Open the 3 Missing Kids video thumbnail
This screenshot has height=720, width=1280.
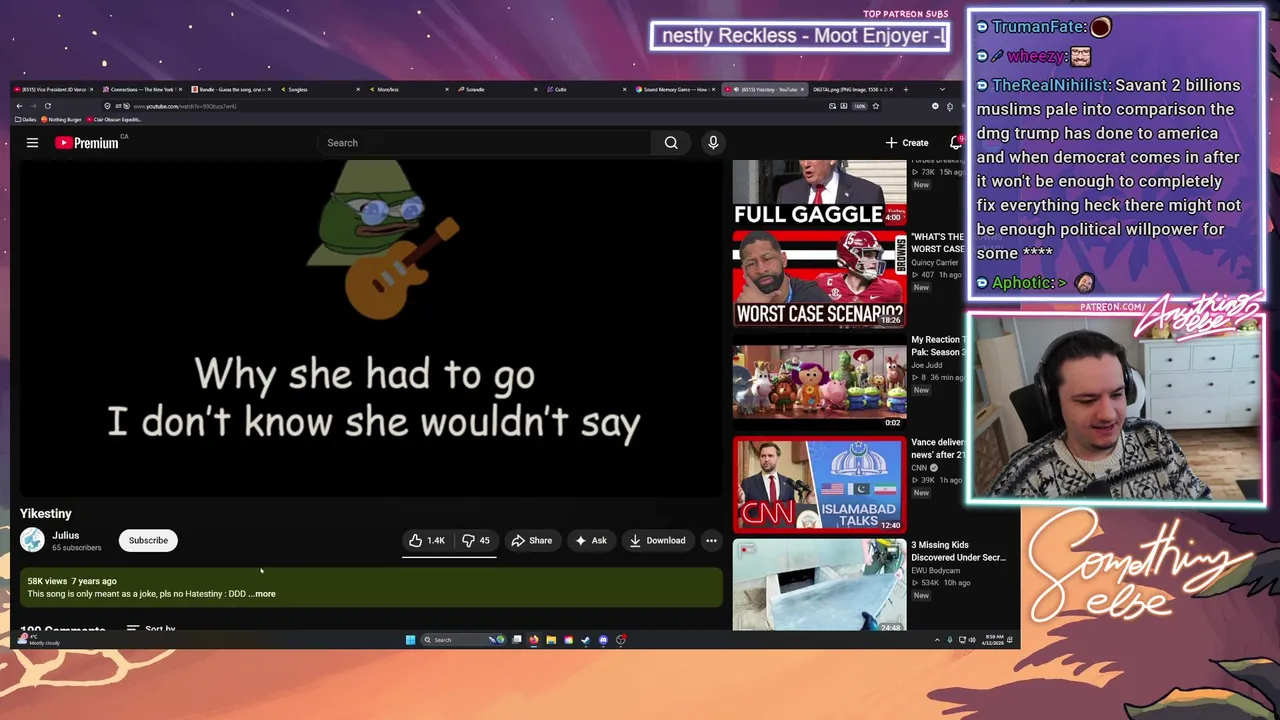click(819, 586)
